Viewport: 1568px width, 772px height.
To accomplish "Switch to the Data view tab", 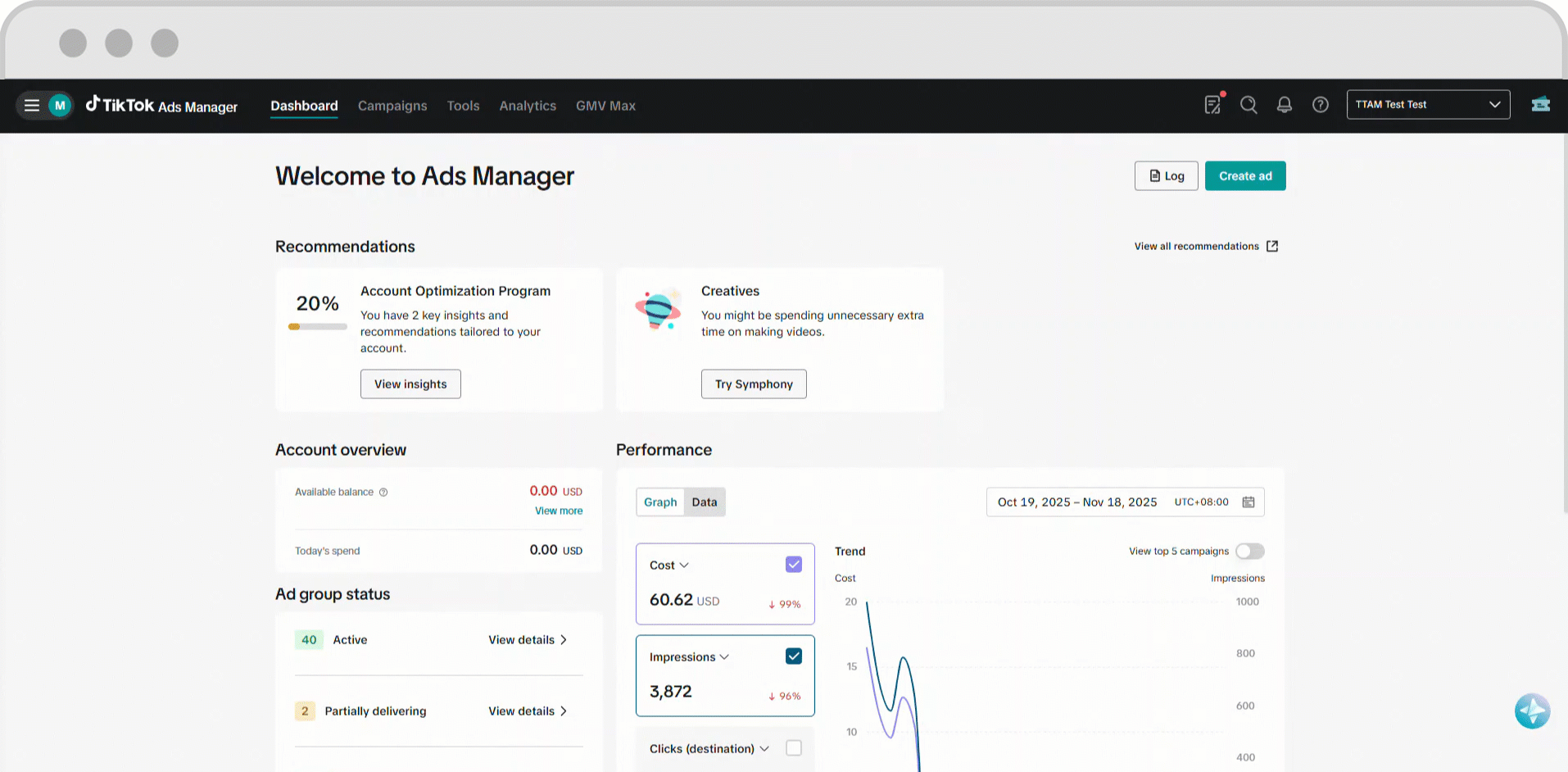I will pos(704,502).
